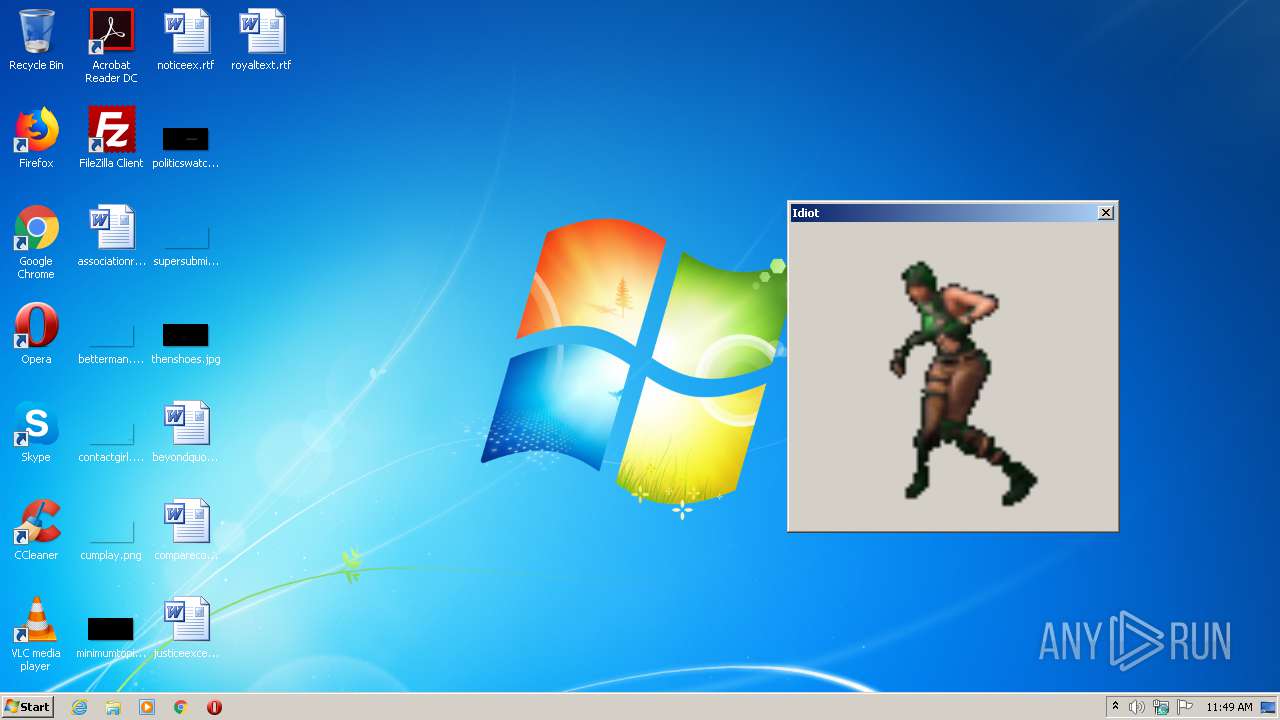Select the cumplay.png image file
The image size is (1280, 720).
pos(111,538)
